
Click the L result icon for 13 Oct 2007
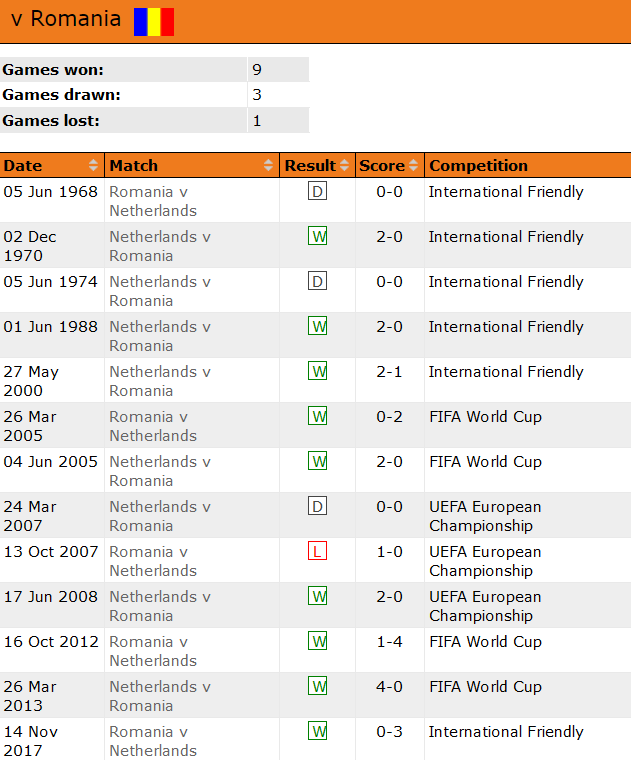[318, 552]
